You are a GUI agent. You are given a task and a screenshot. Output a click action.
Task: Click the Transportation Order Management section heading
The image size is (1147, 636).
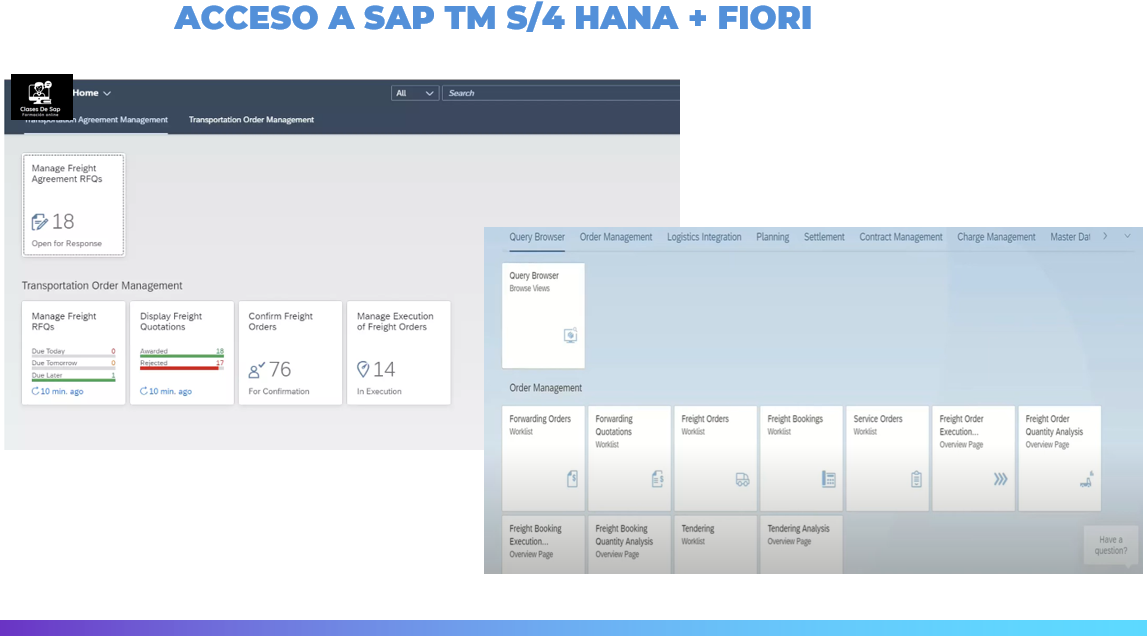point(102,285)
